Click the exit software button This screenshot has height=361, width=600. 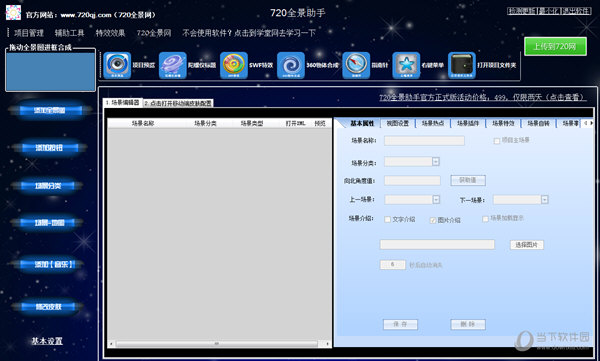576,11
